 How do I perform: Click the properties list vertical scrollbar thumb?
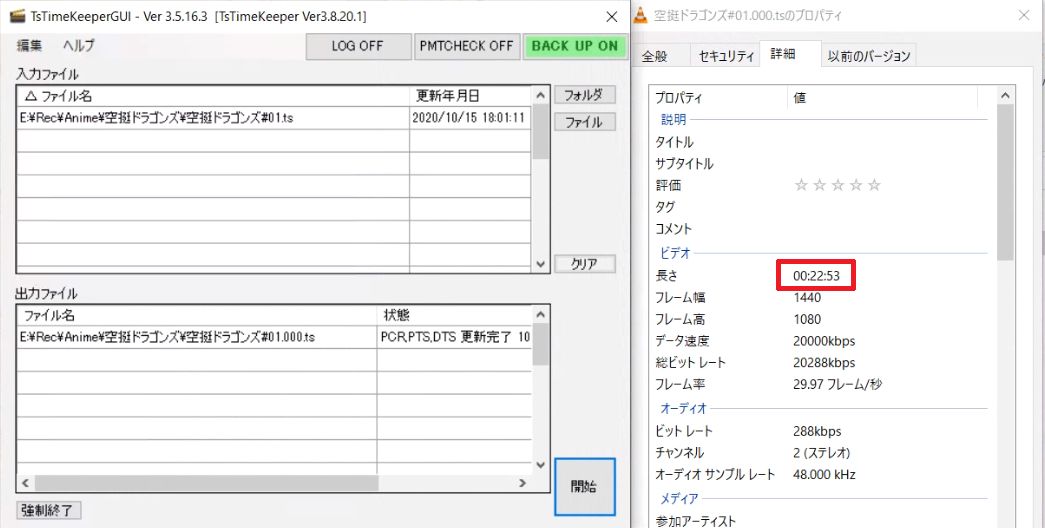click(x=1005, y=182)
